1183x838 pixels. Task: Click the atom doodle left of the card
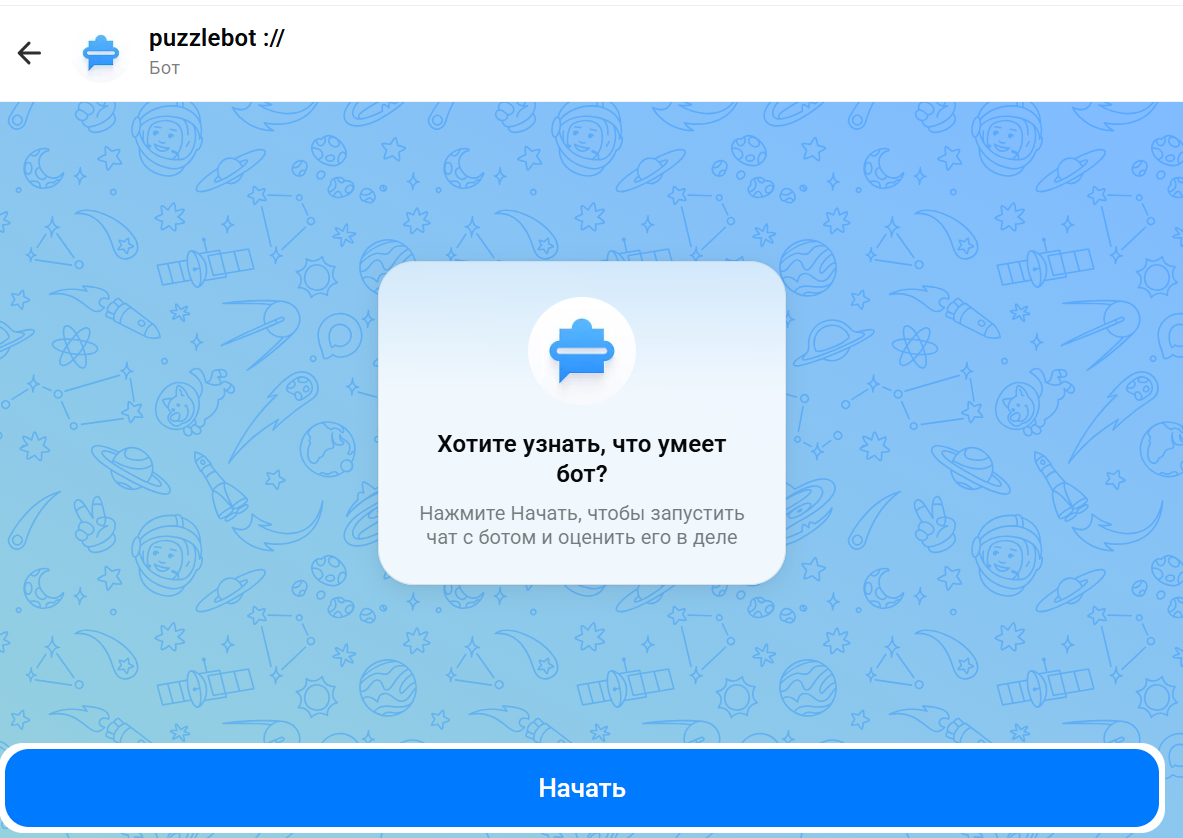click(x=75, y=346)
